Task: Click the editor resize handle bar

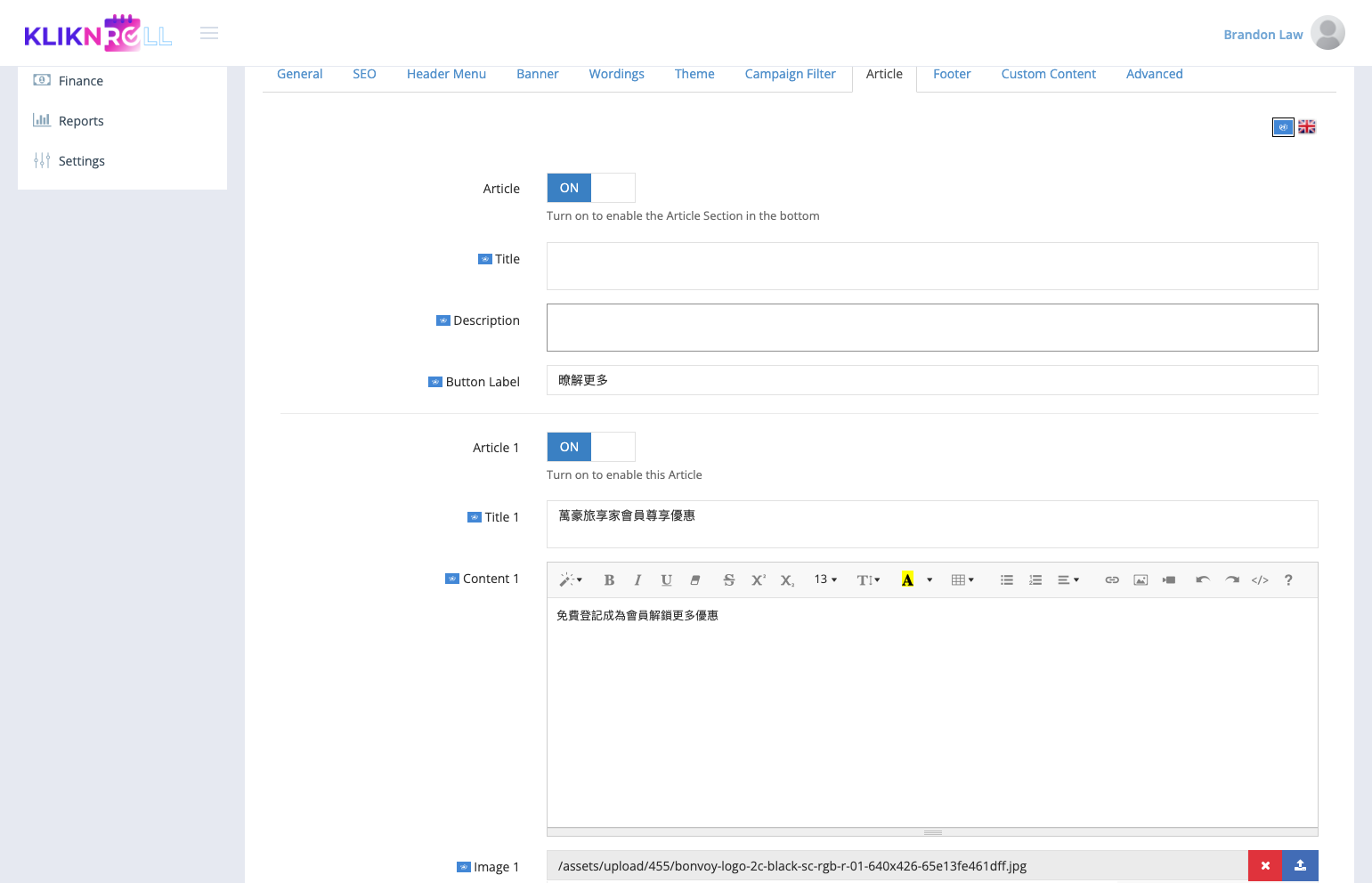Action: coord(932,833)
